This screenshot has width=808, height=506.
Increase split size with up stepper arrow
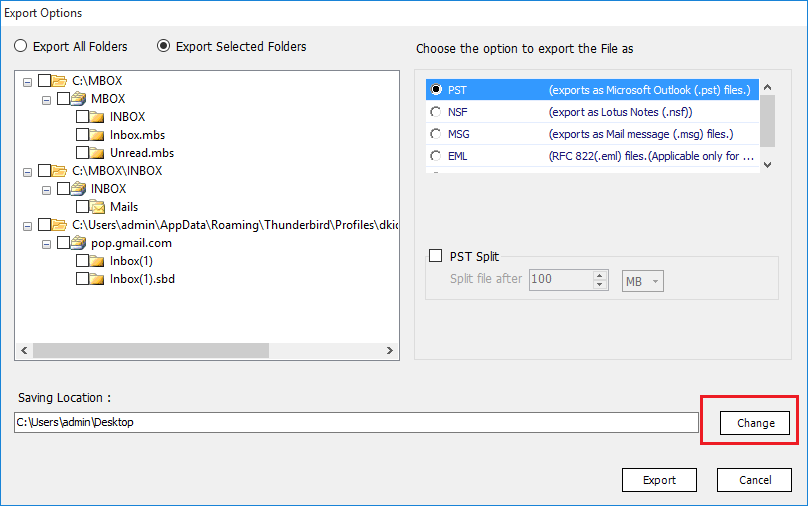pos(599,276)
